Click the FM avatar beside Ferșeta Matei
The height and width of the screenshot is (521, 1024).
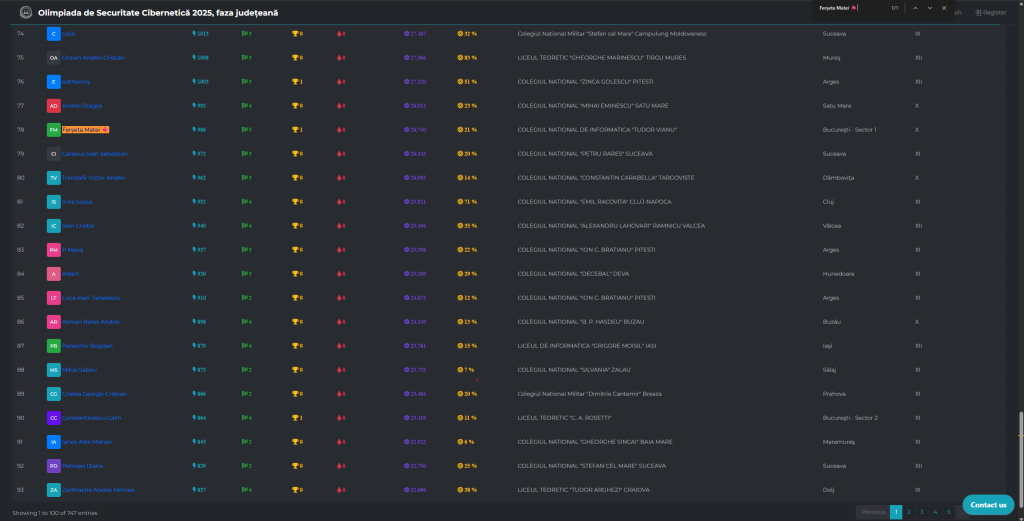[x=53, y=130]
